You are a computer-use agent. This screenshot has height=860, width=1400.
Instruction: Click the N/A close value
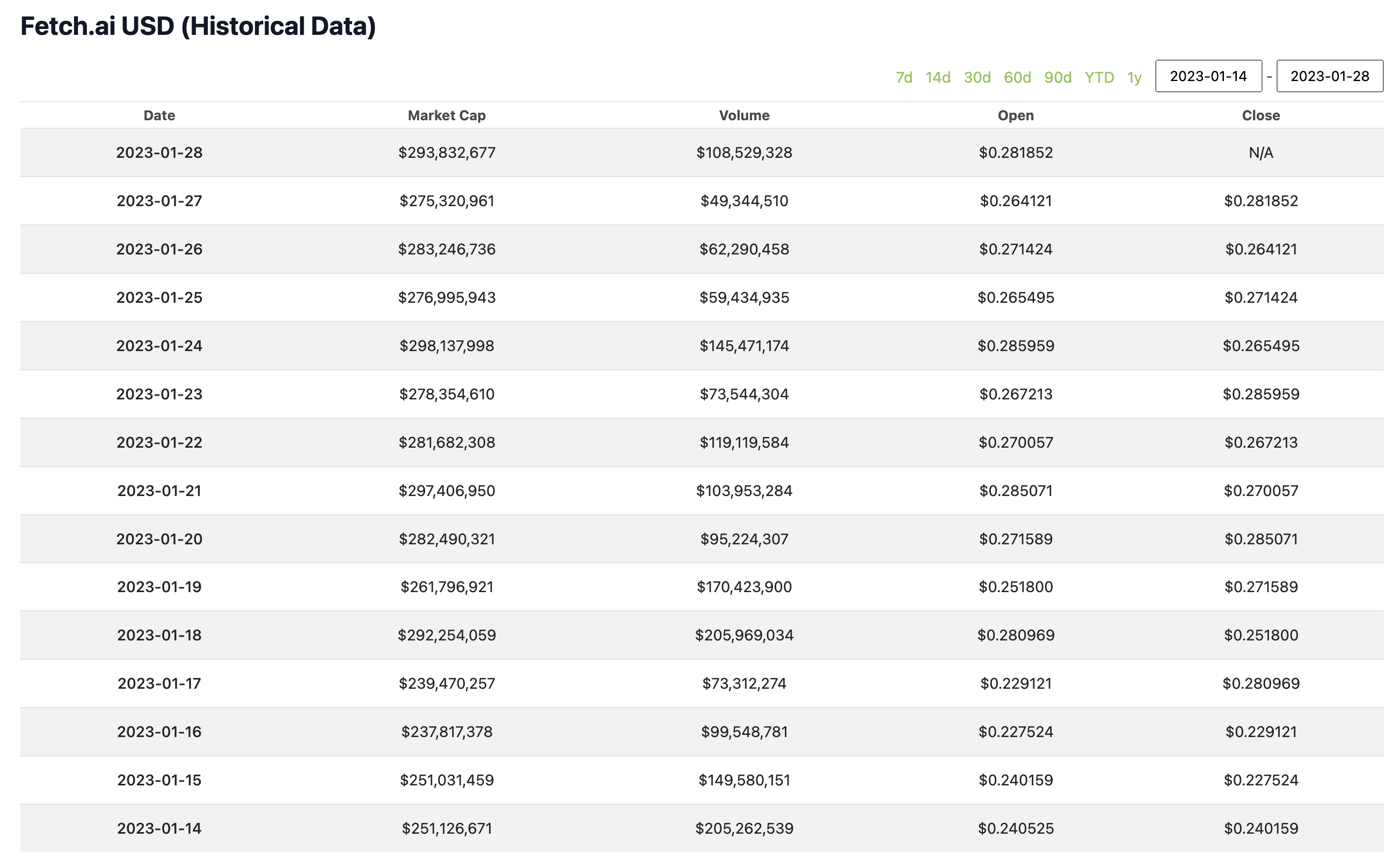pyautogui.click(x=1260, y=152)
